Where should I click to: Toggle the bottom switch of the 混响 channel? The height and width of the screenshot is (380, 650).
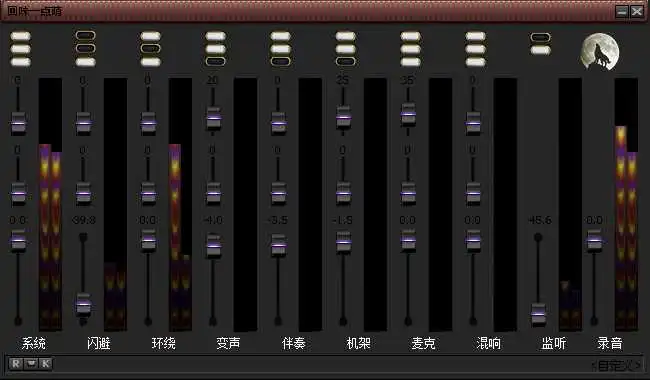475,62
